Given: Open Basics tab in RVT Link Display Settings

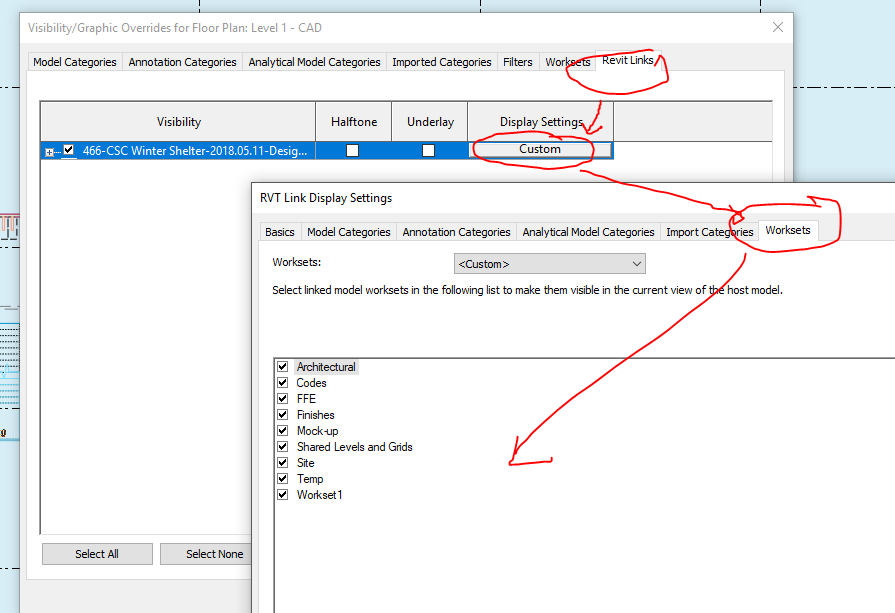Looking at the screenshot, I should (280, 232).
